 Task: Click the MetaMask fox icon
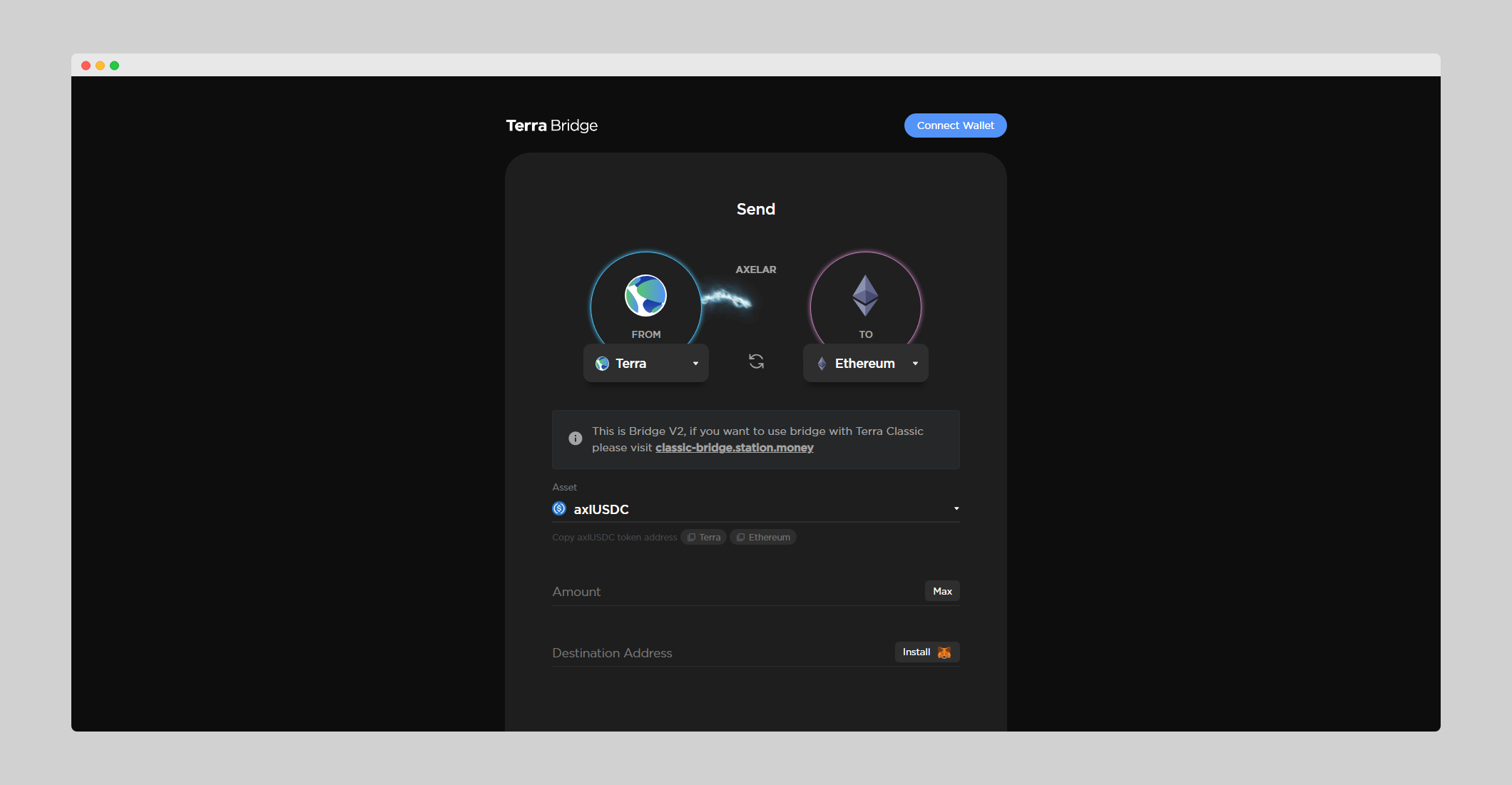pyautogui.click(x=944, y=652)
